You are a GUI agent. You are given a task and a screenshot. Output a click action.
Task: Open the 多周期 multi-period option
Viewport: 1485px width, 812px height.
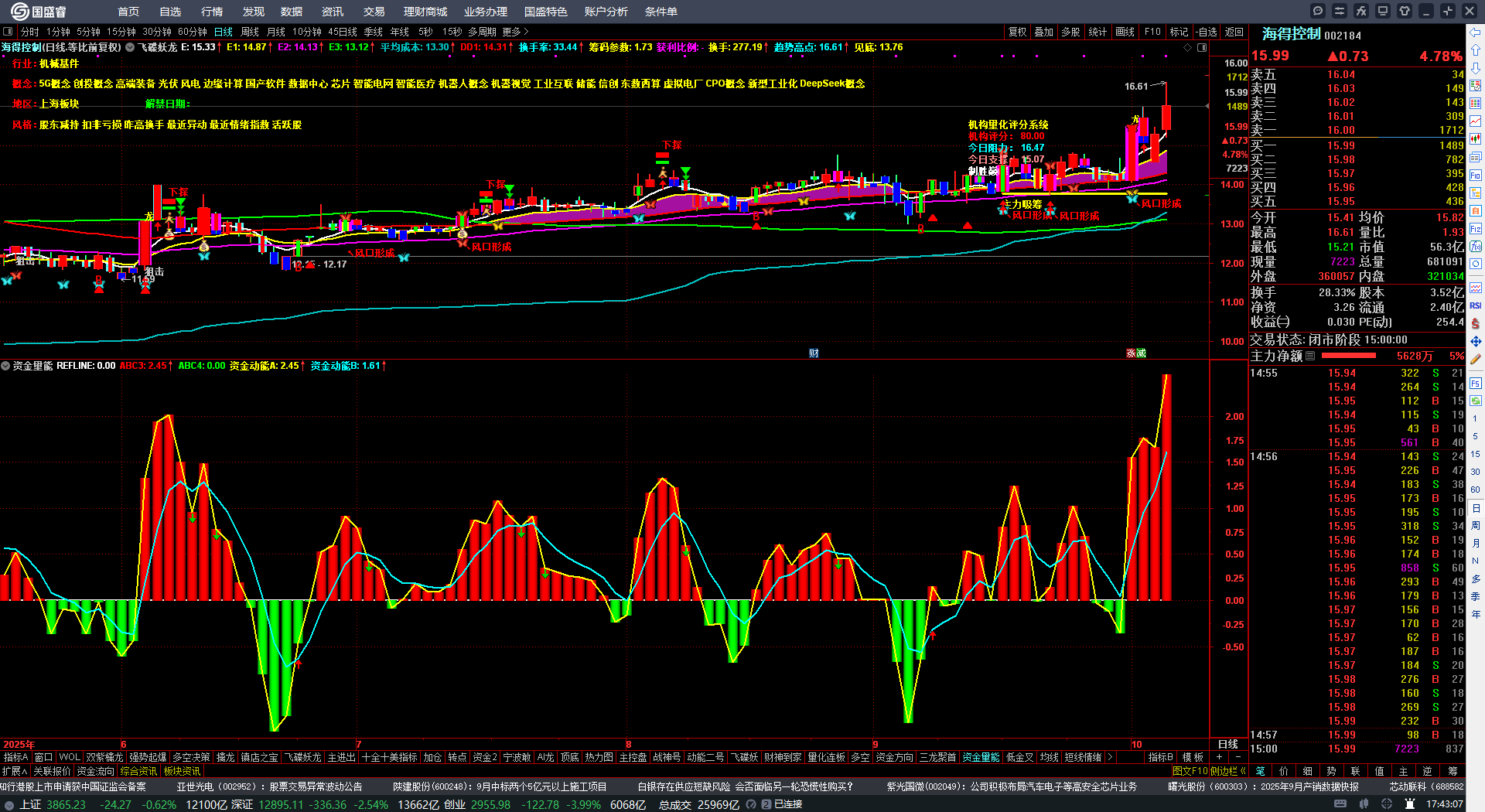pos(482,32)
